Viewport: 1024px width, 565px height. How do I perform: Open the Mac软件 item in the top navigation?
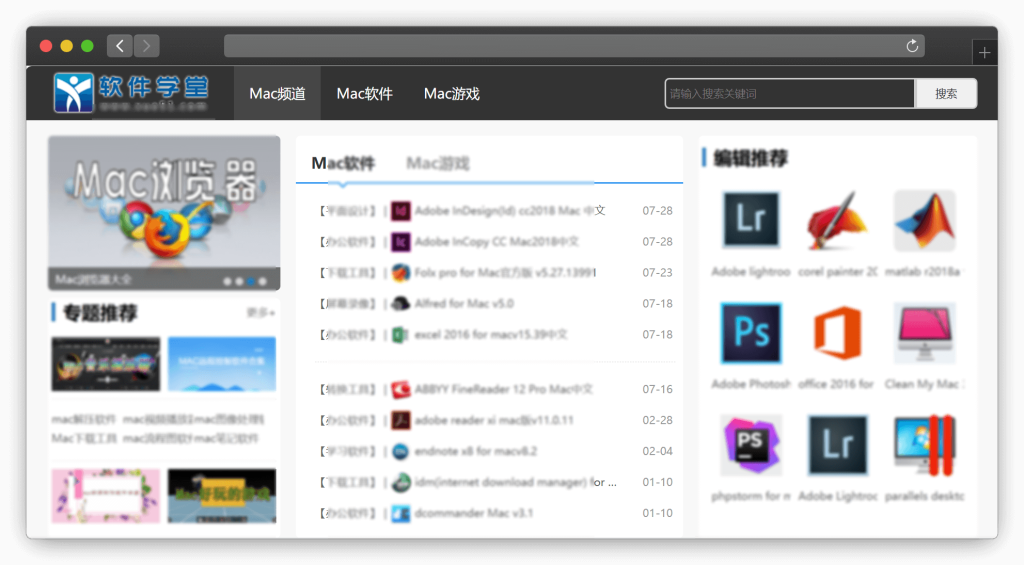click(364, 94)
